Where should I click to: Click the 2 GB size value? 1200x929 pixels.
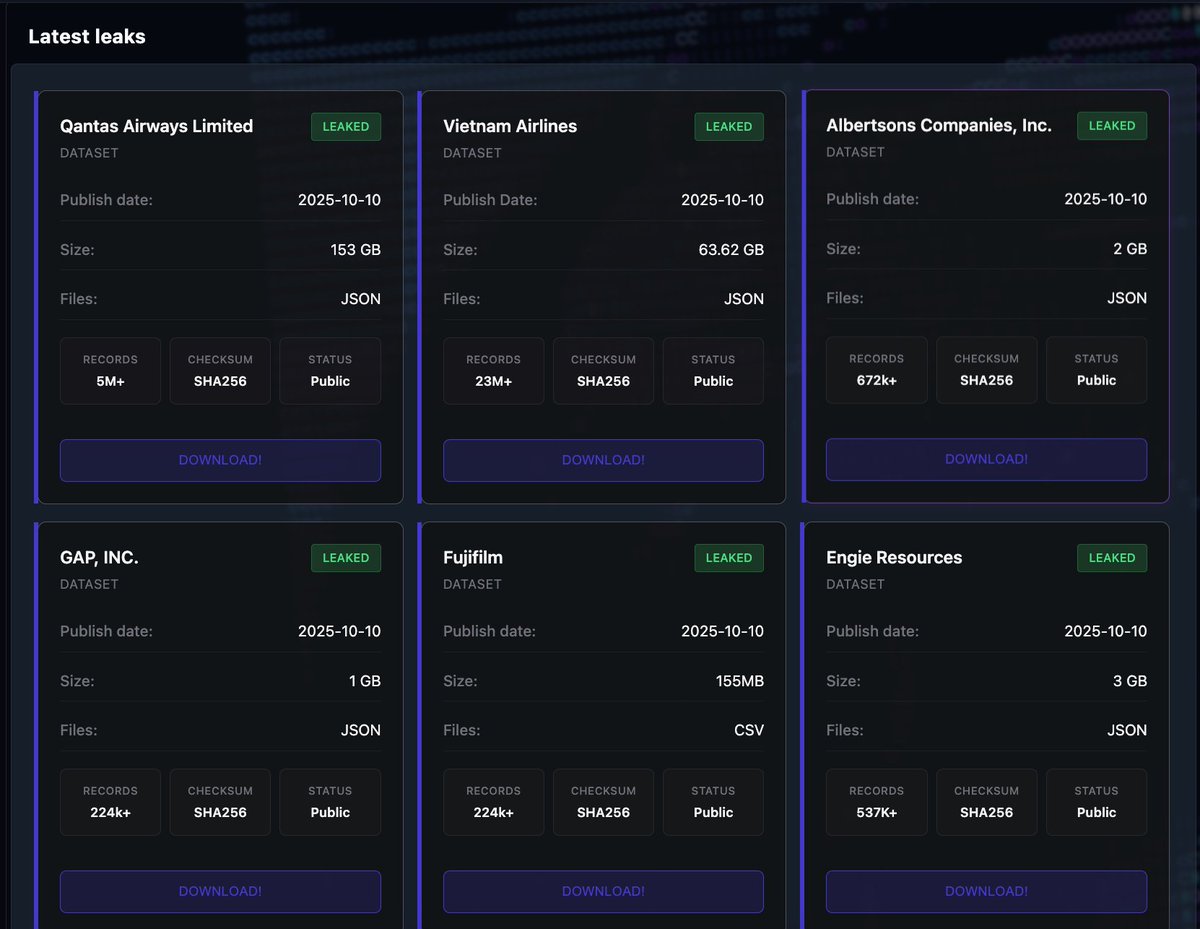click(1130, 248)
